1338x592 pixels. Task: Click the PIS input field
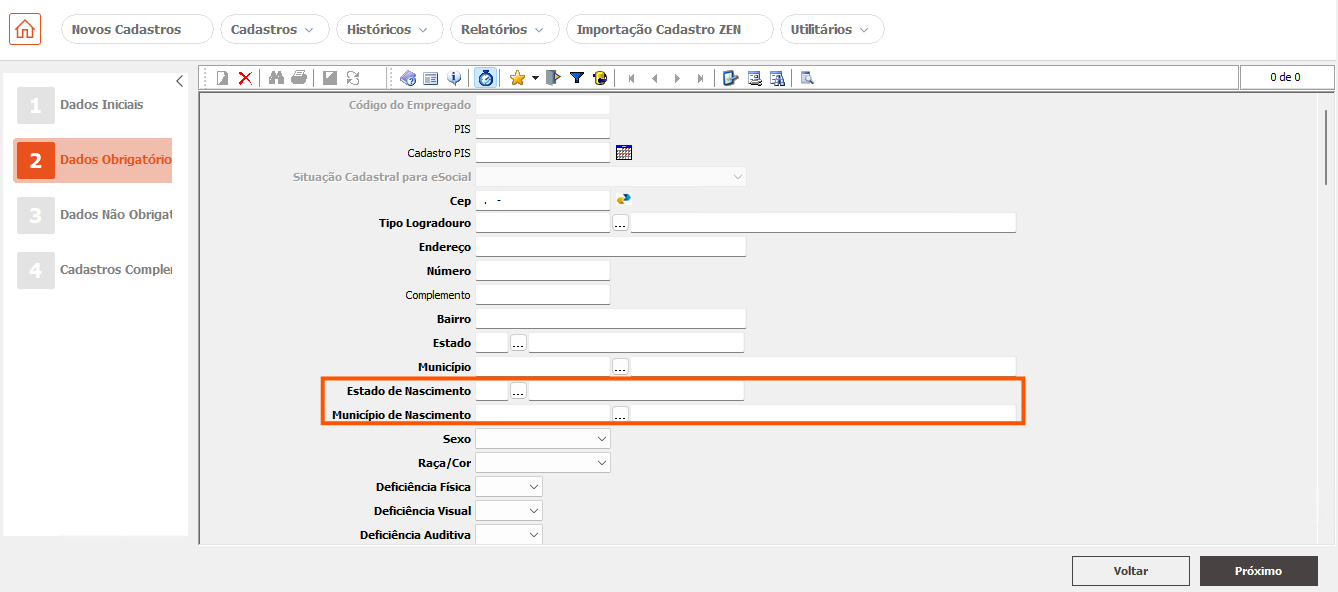coord(543,128)
